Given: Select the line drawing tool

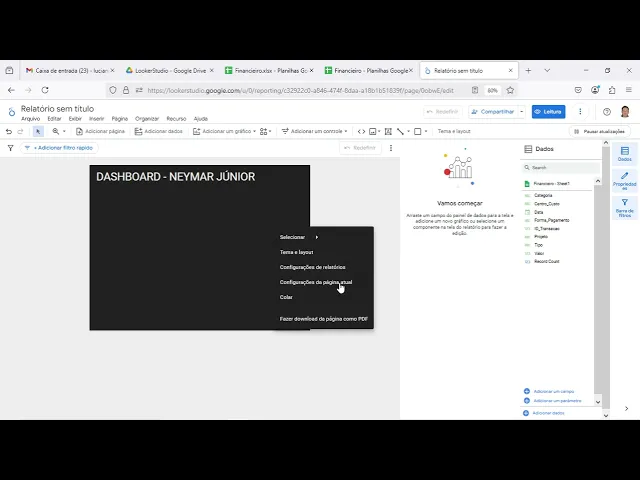Looking at the screenshot, I should pyautogui.click(x=400, y=131).
